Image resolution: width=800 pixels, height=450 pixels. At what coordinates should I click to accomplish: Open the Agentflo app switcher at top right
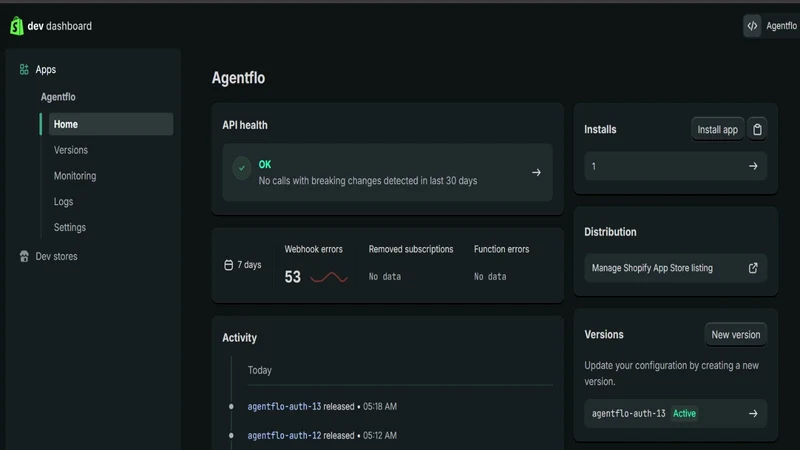click(x=771, y=26)
